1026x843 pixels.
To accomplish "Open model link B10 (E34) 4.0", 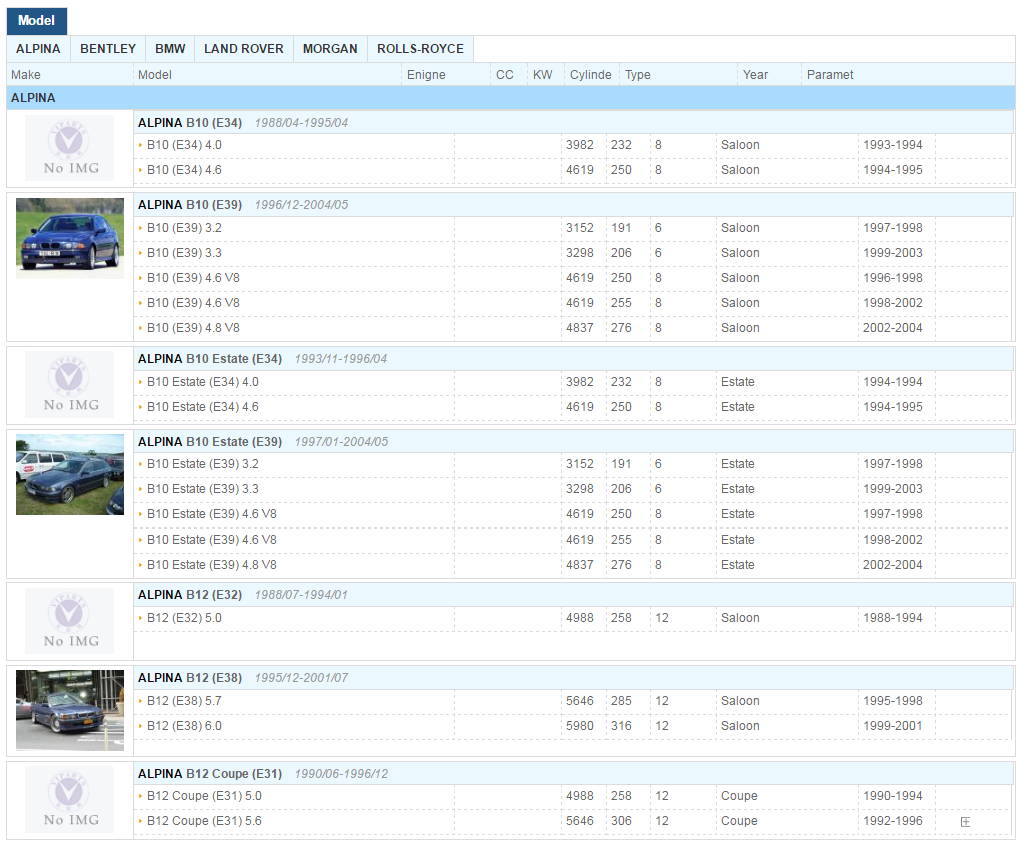I will (x=184, y=145).
